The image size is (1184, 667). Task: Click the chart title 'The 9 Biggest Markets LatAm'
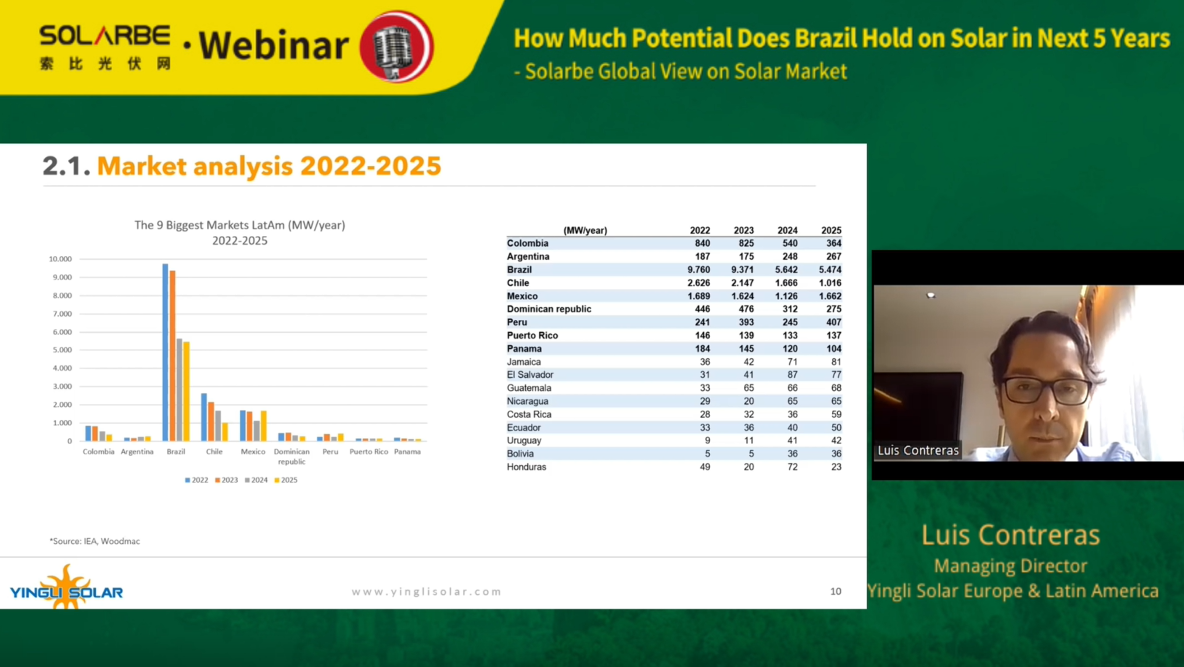pos(239,225)
